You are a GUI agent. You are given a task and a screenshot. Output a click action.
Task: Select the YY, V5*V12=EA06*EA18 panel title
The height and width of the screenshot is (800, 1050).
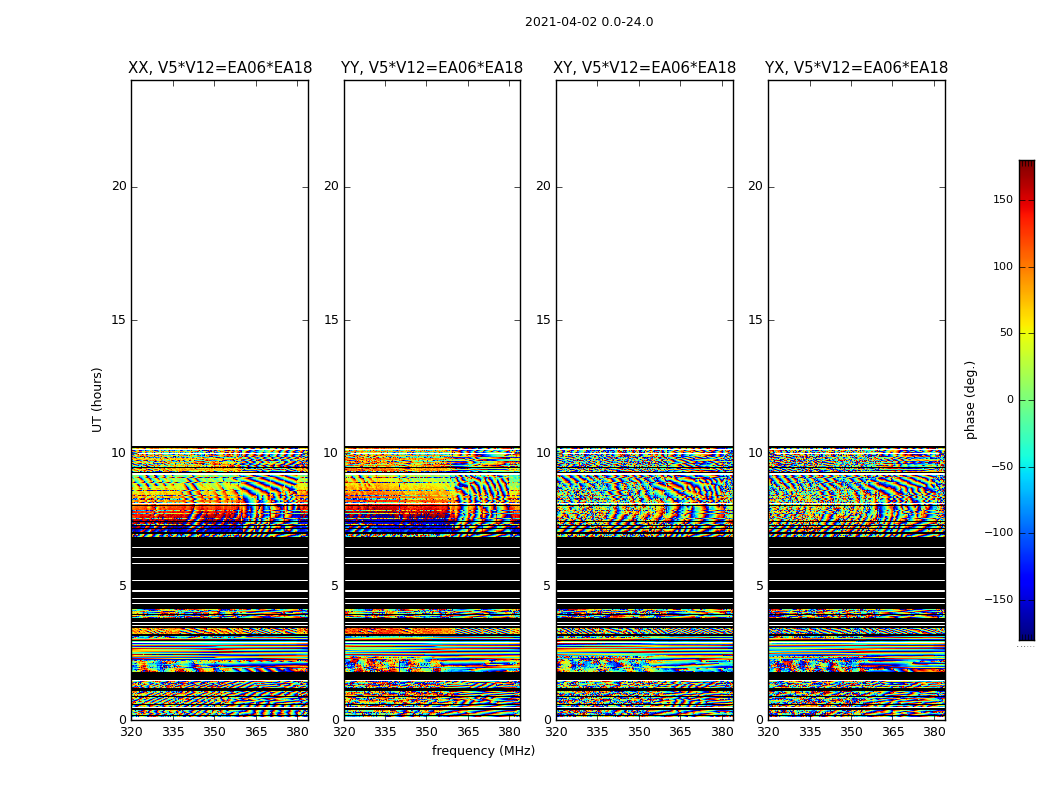click(x=432, y=68)
